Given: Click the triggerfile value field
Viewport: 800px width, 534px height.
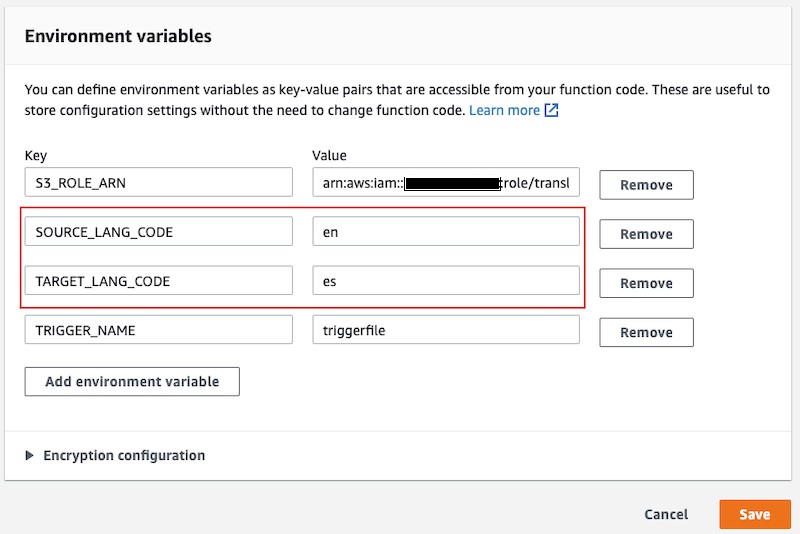Looking at the screenshot, I should pyautogui.click(x=446, y=329).
